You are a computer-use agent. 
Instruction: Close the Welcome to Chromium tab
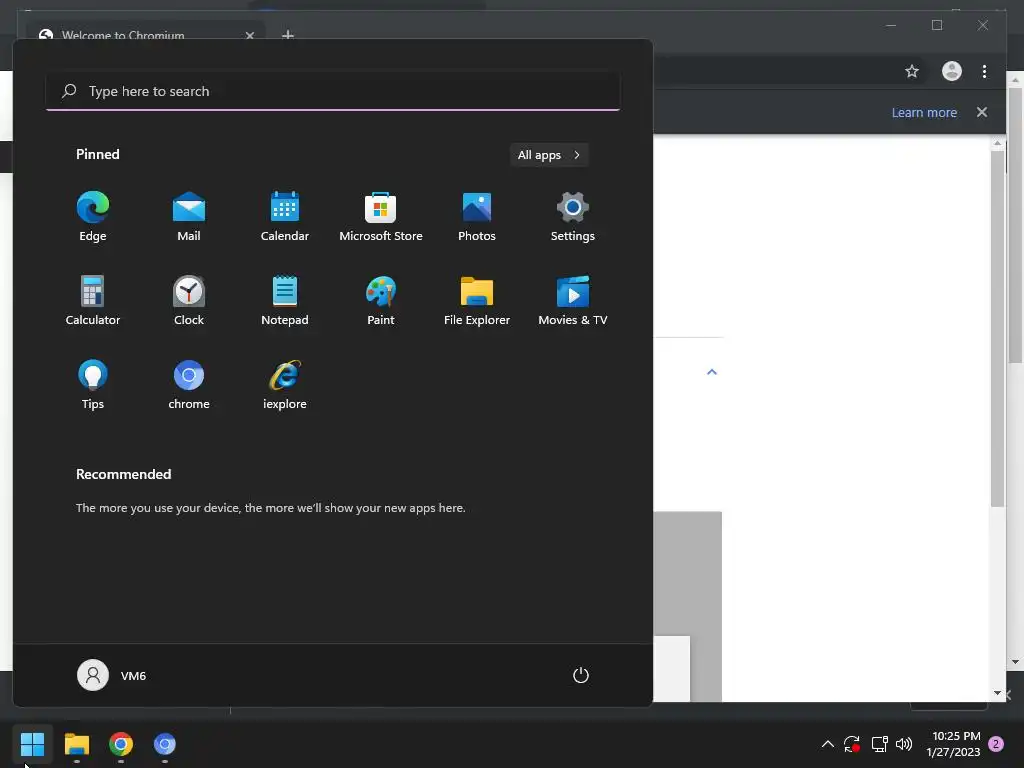point(249,35)
